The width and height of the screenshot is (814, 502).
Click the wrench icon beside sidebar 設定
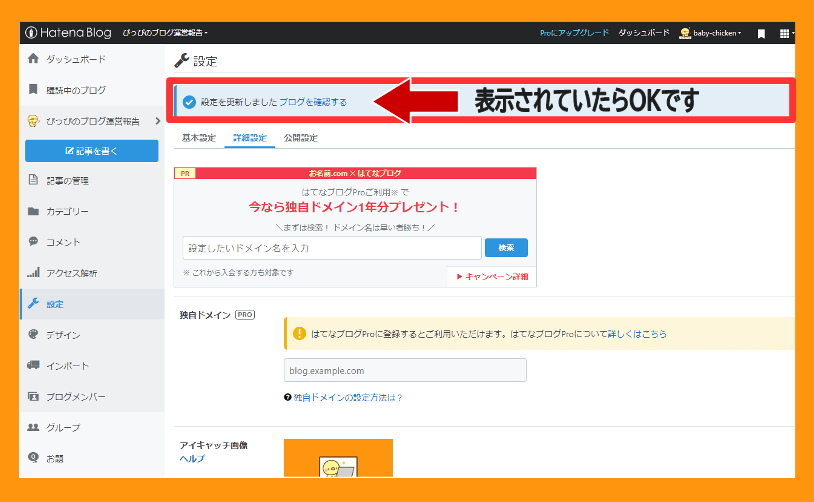click(33, 303)
